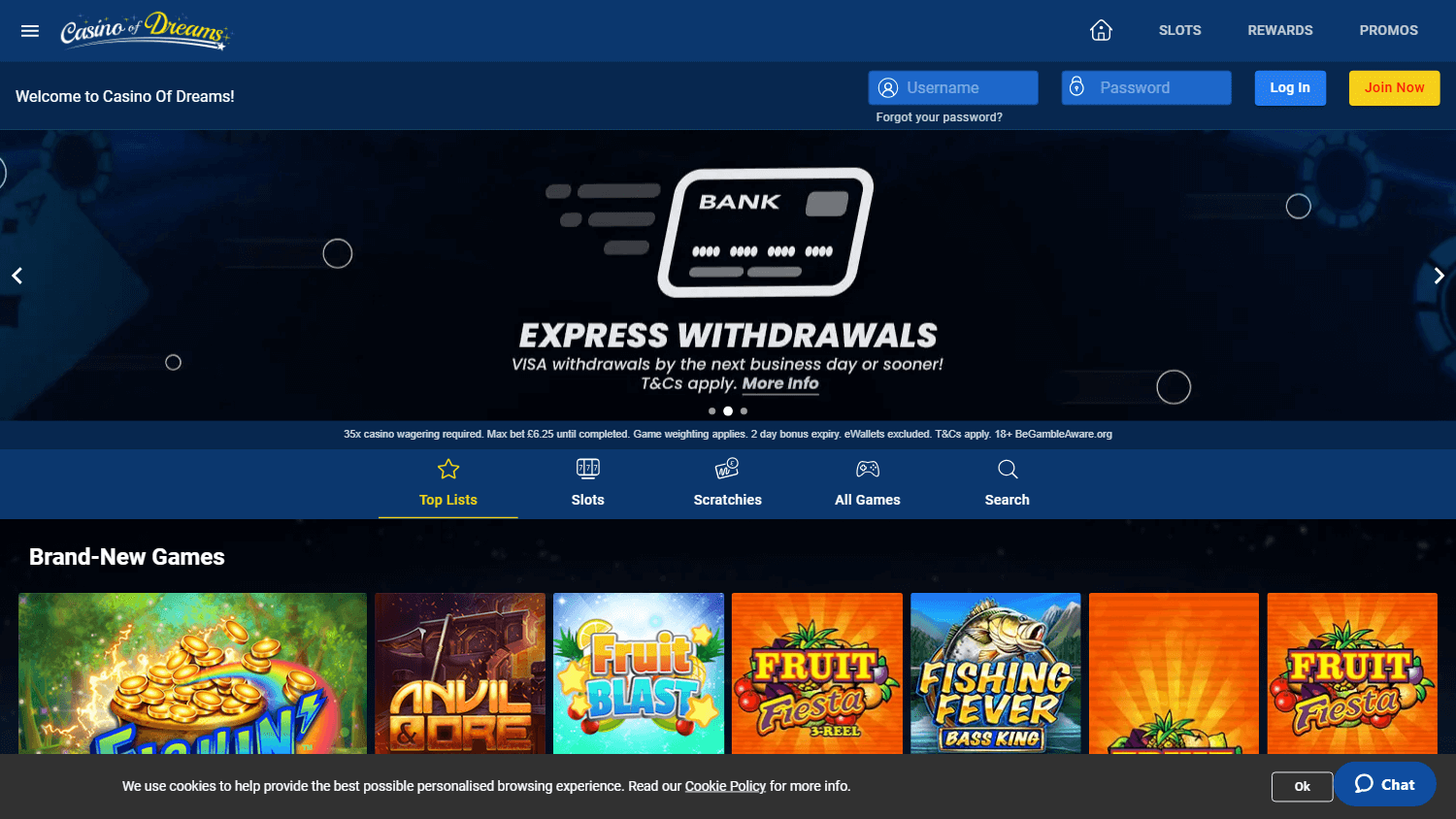The image size is (1456, 819).
Task: Navigate to the PROMOS section
Action: (x=1388, y=30)
